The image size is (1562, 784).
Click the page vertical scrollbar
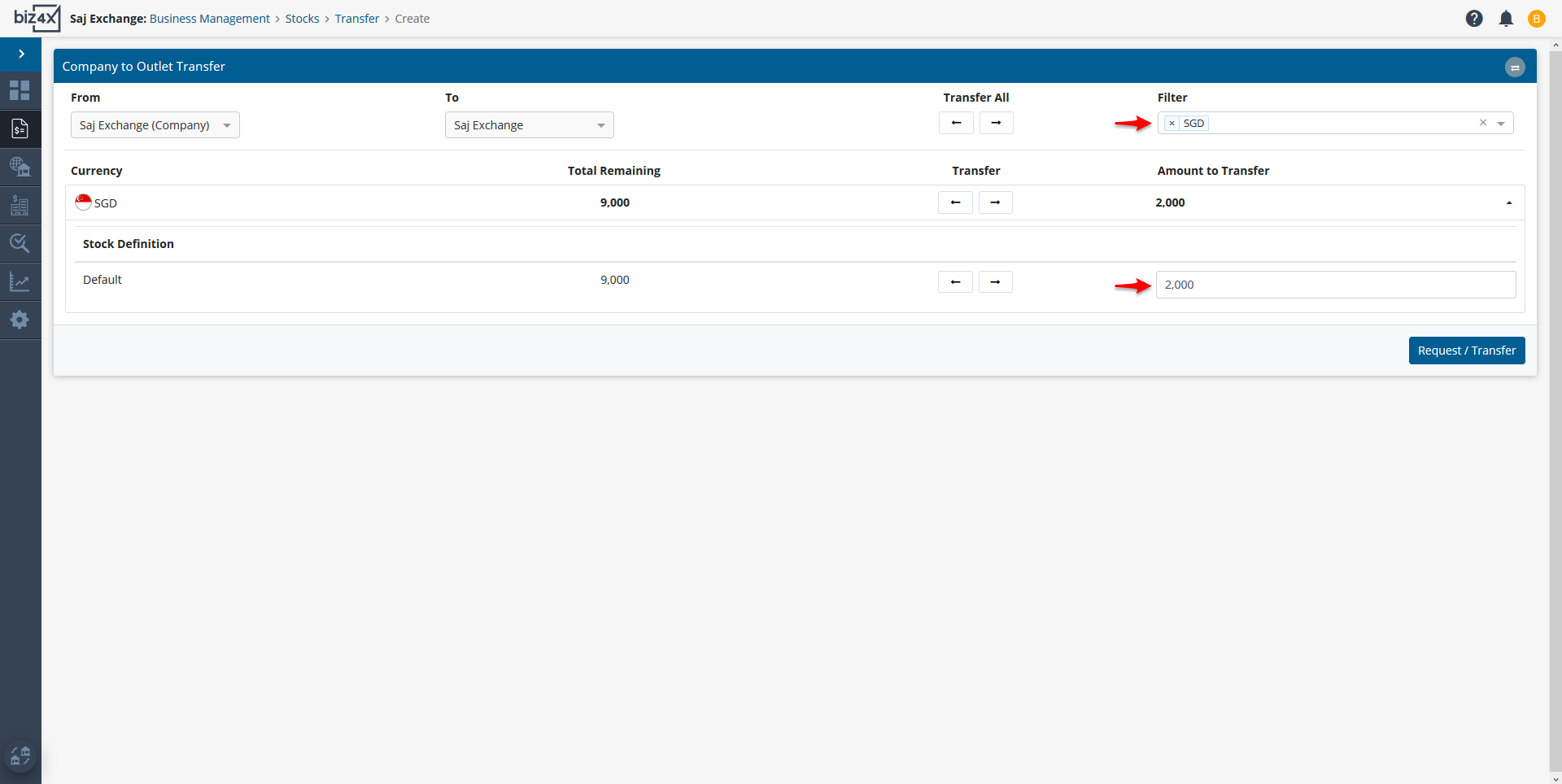point(1555,411)
